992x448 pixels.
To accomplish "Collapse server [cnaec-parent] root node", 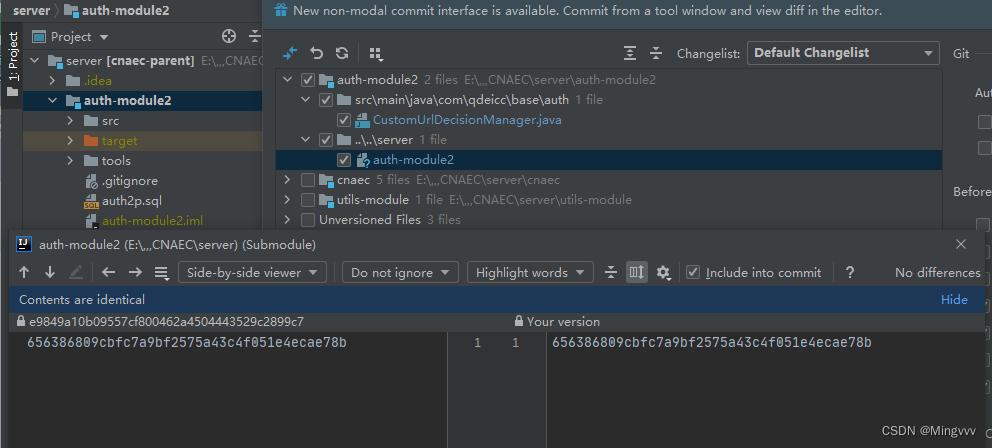I will (x=35, y=61).
